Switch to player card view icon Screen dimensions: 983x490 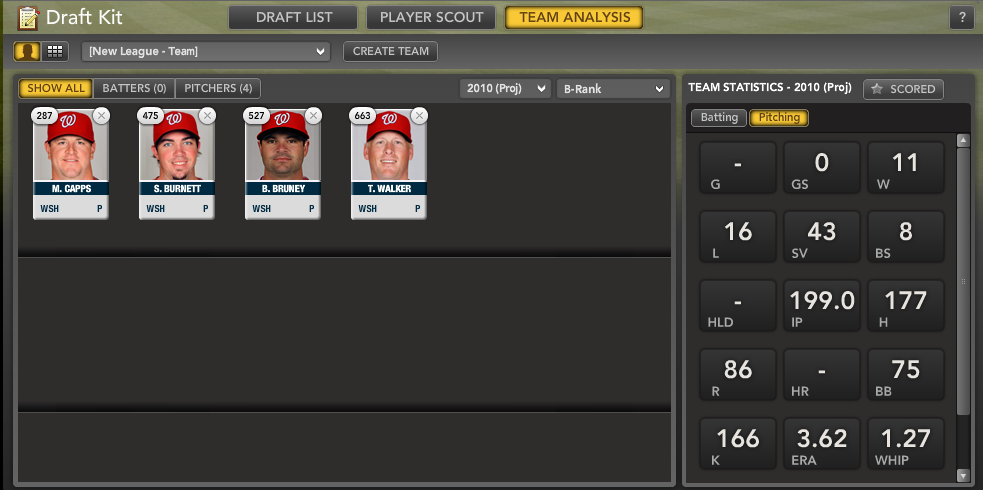pos(27,51)
